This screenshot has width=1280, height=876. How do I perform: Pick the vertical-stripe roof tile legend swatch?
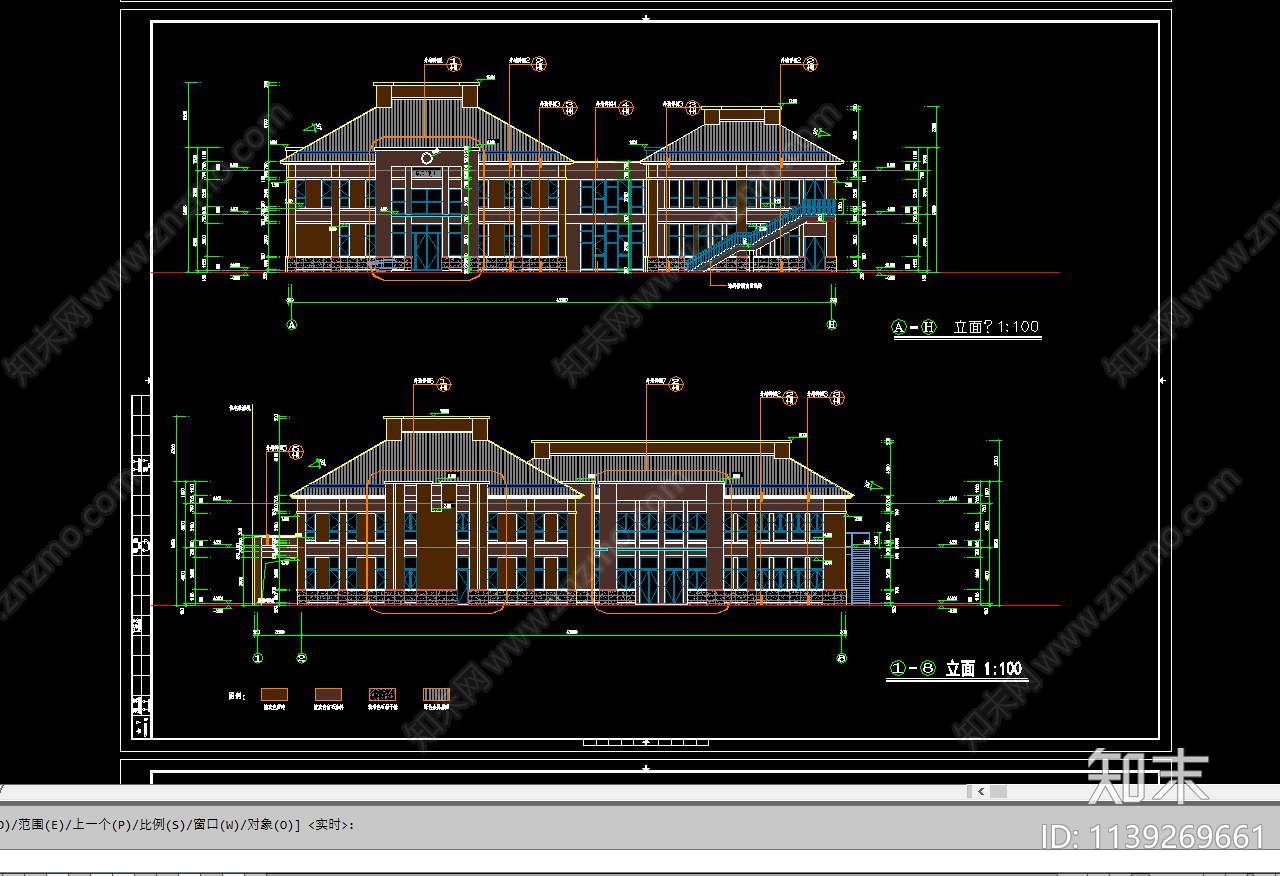(436, 694)
